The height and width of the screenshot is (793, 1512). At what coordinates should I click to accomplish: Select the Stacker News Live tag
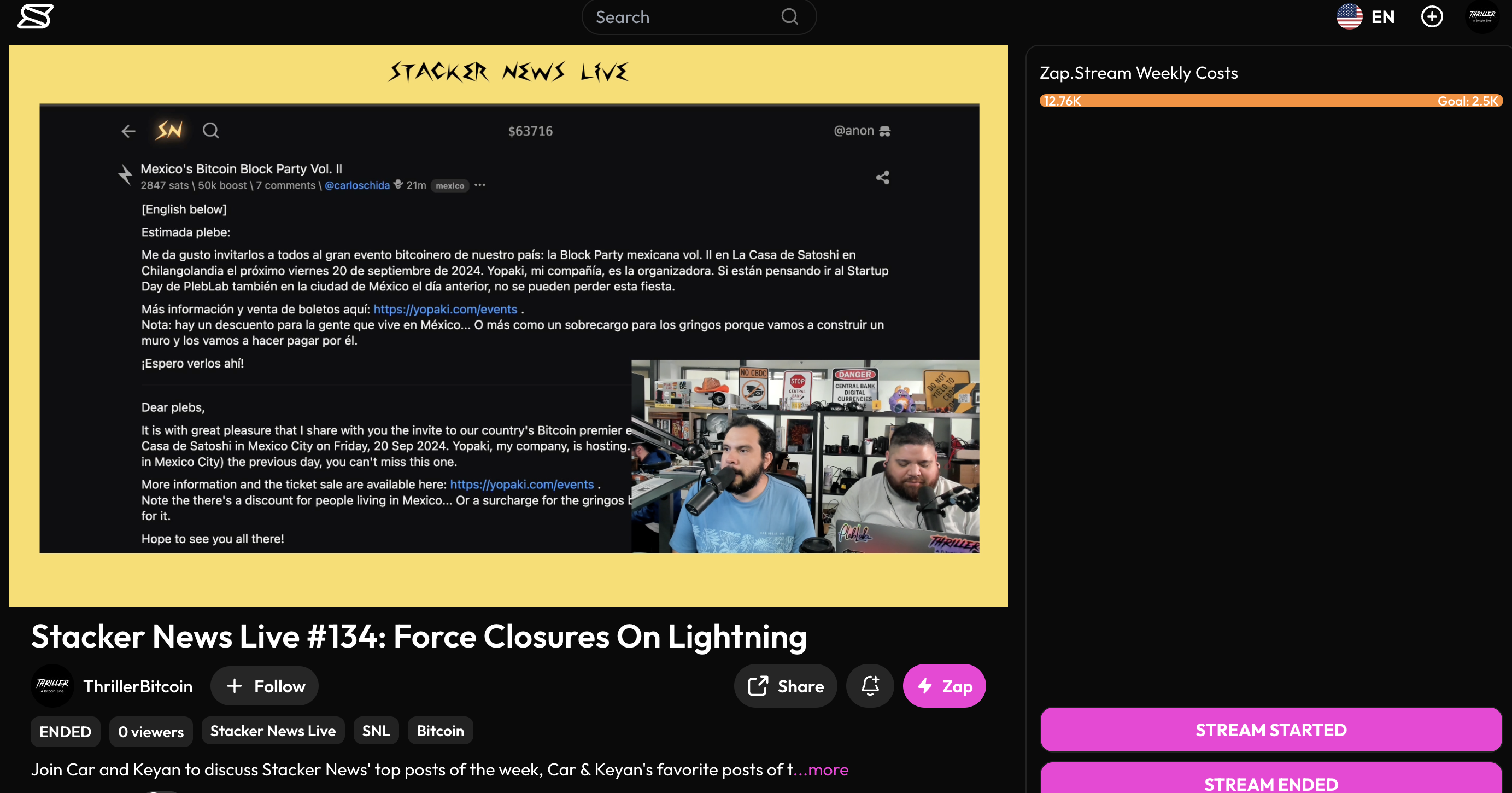coord(273,731)
